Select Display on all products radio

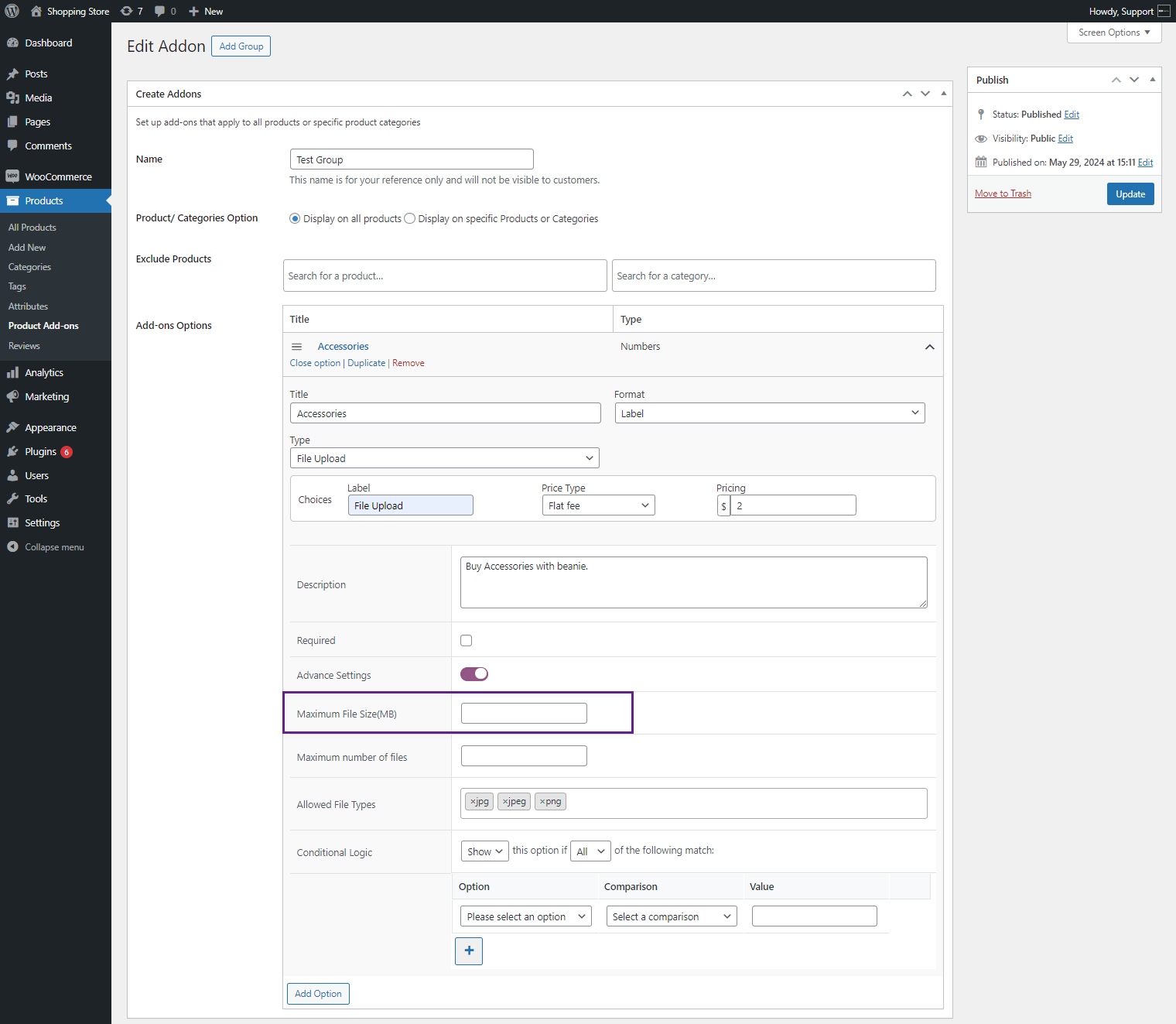tap(295, 218)
